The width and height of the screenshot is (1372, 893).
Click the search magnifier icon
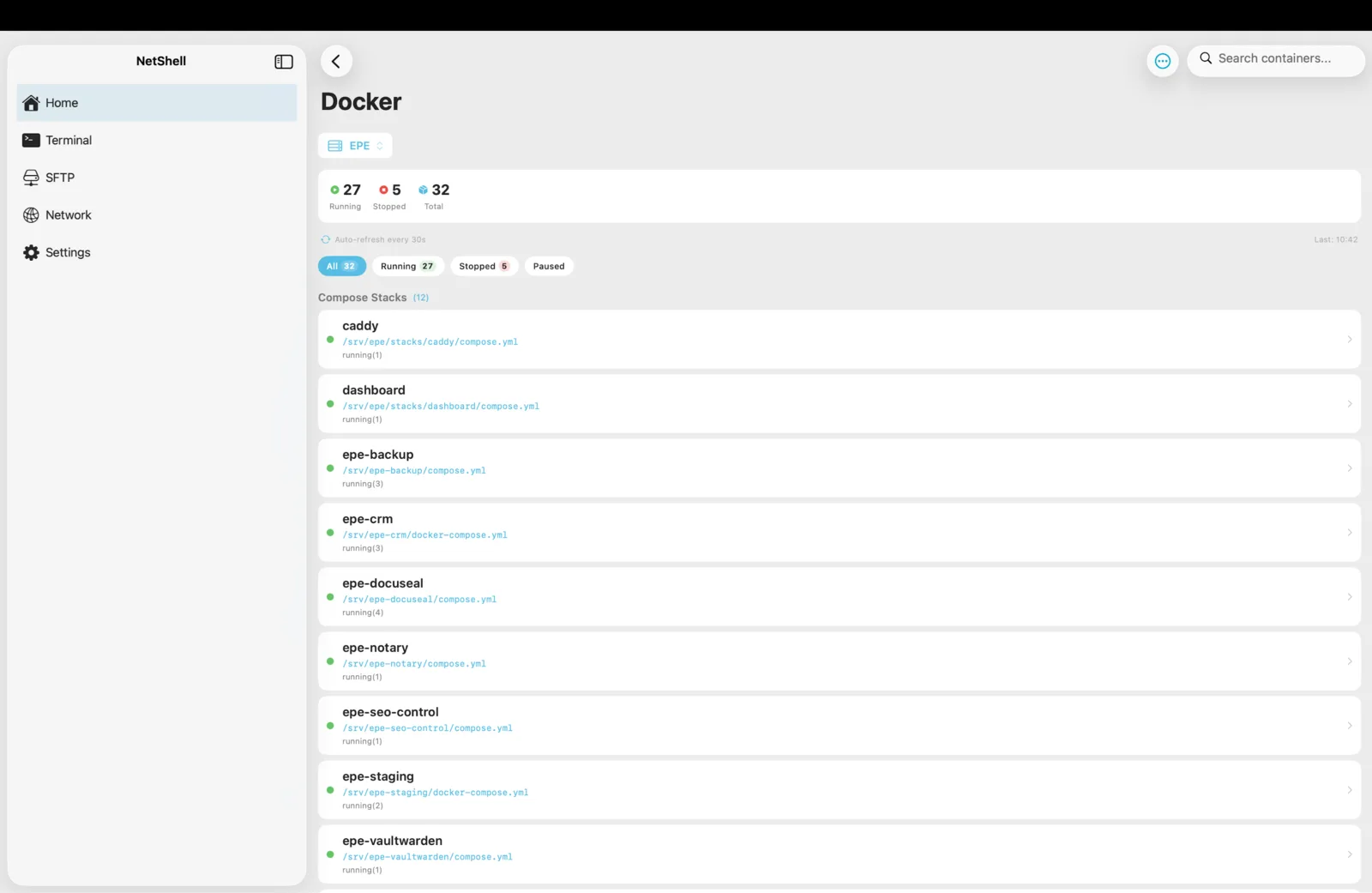pyautogui.click(x=1206, y=58)
